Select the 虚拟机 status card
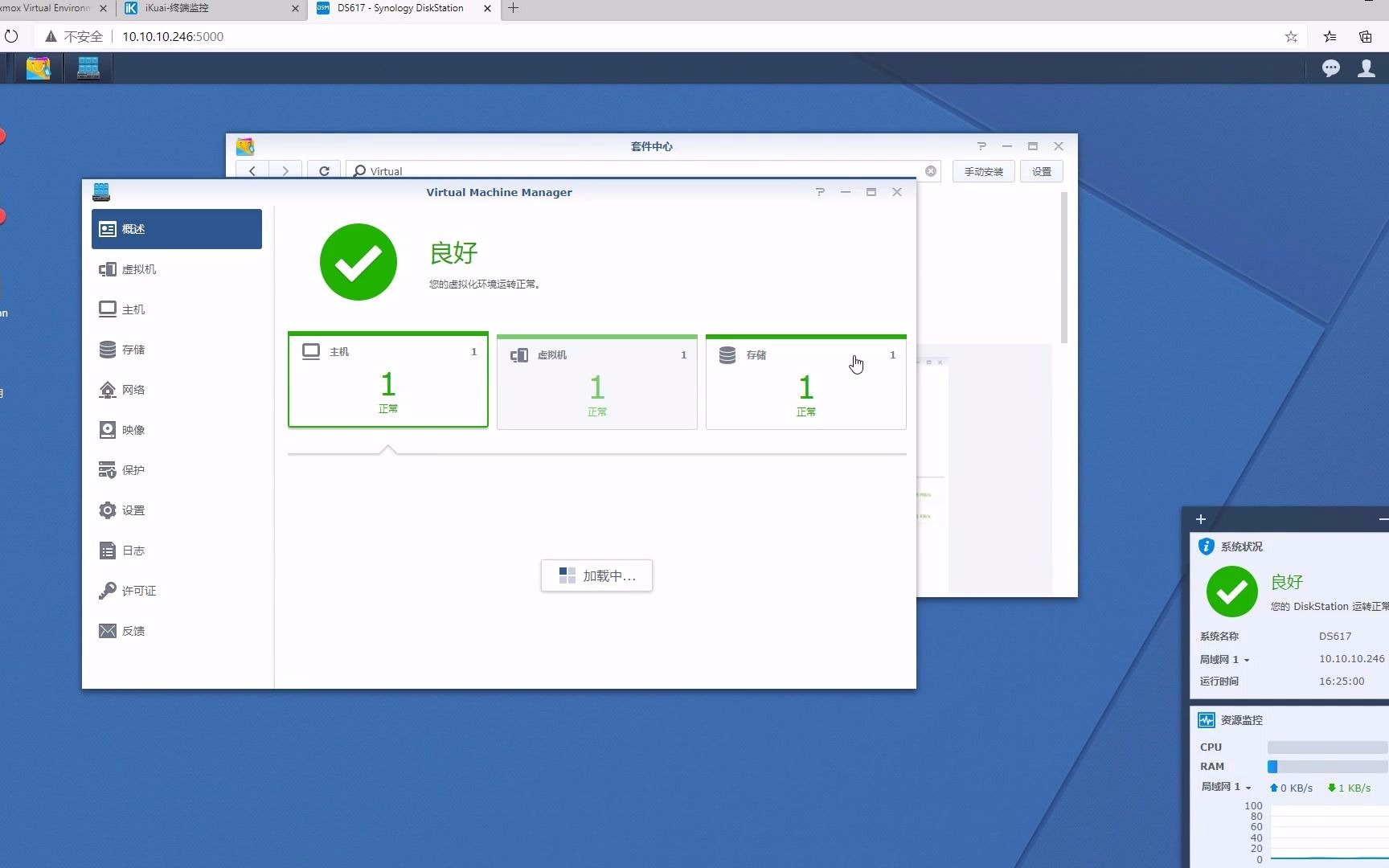This screenshot has width=1389, height=868. (597, 382)
